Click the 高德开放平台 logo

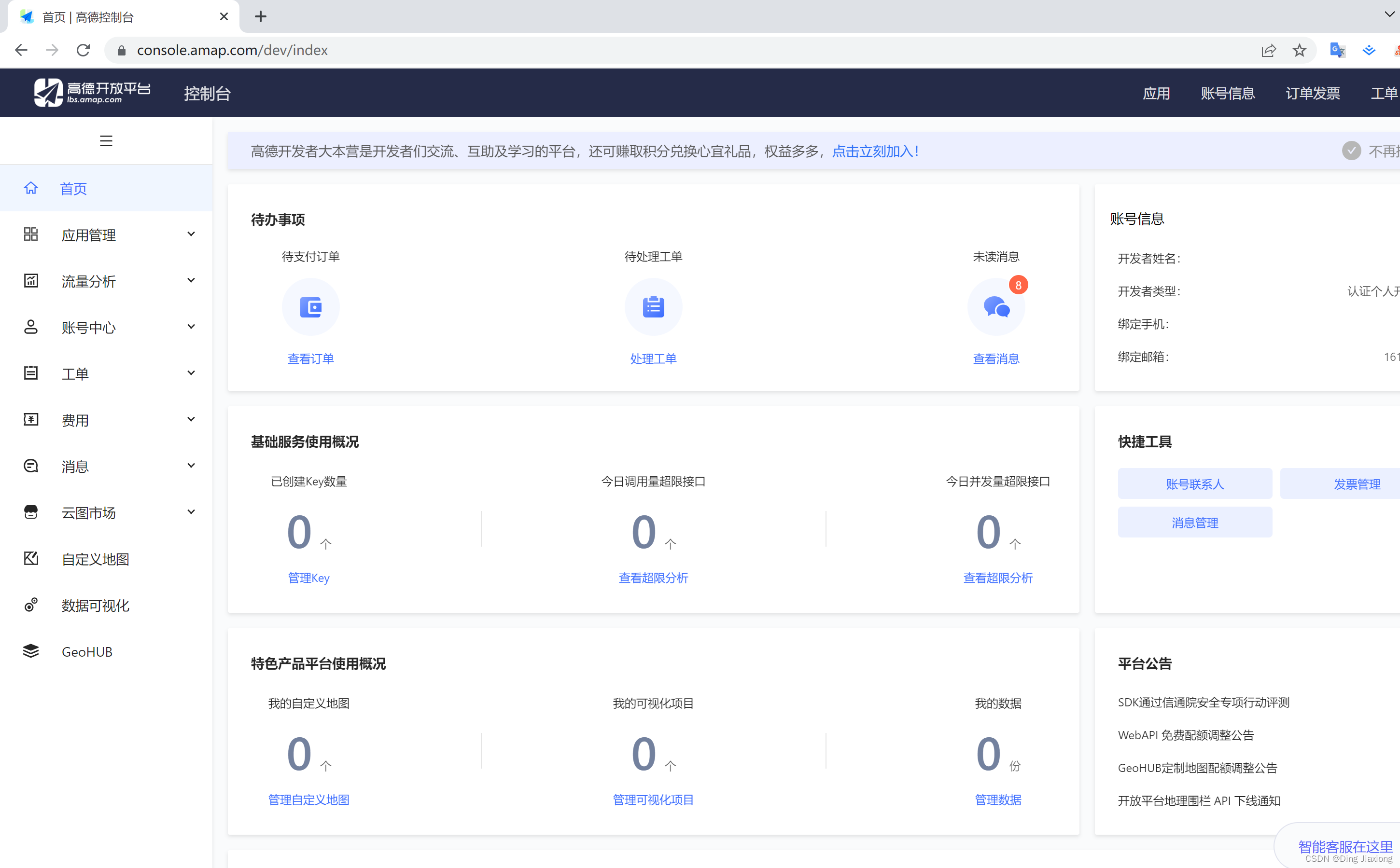[93, 93]
